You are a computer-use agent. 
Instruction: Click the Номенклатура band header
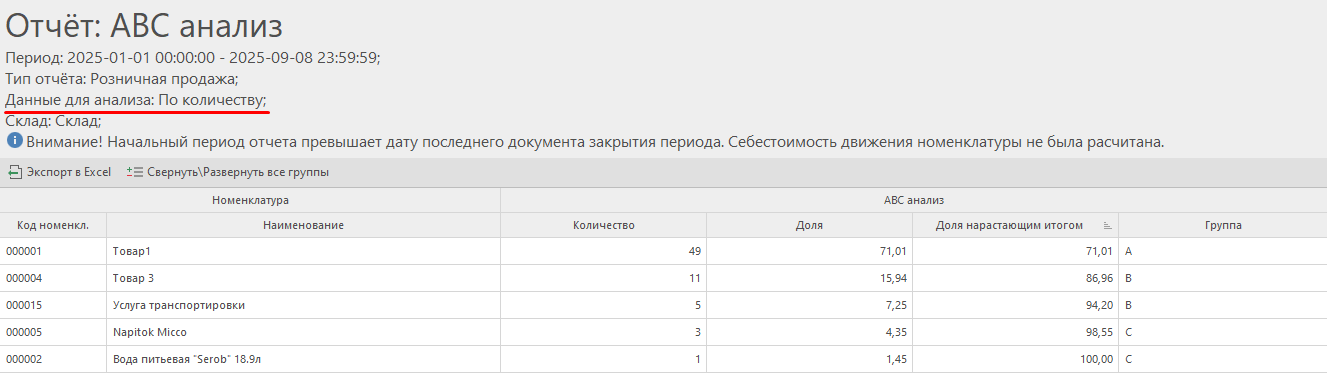tap(250, 201)
